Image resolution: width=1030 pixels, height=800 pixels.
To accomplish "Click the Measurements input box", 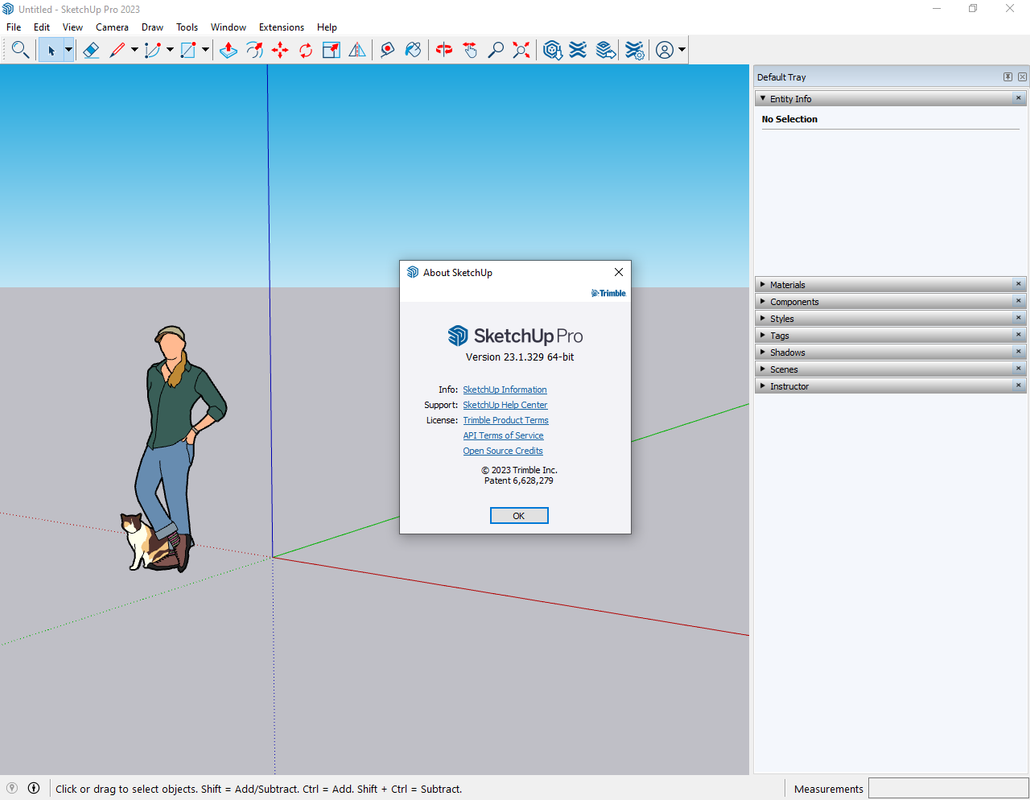I will pyautogui.click(x=949, y=788).
